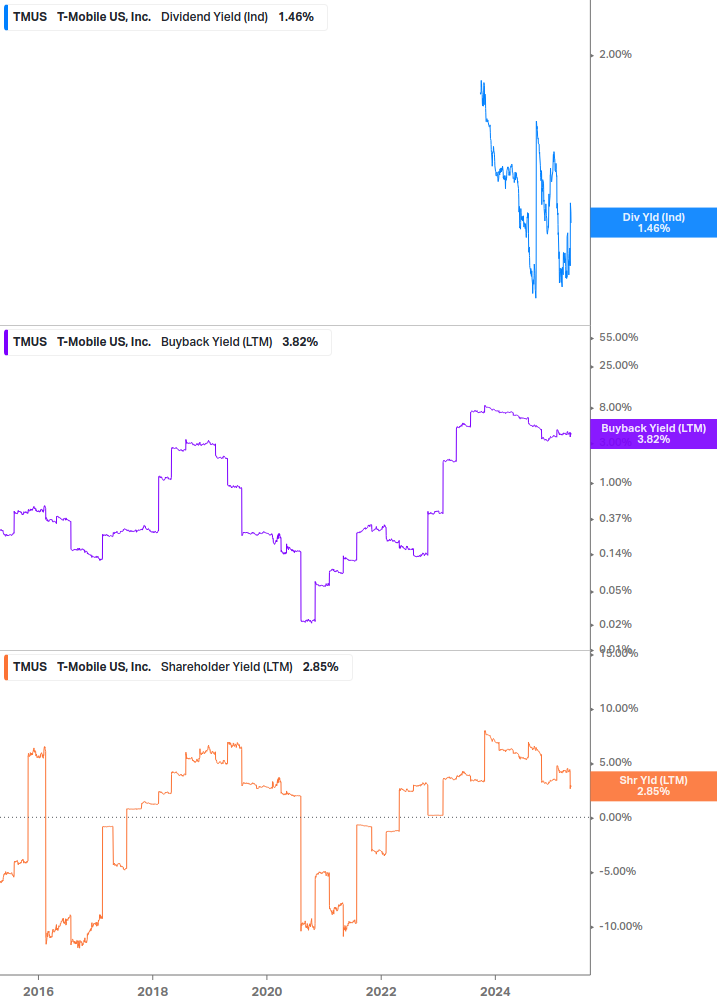Screen dimensions: 717x1005
Task: Click the blue color bar in Dividend Yield legend
Action: click(6, 17)
